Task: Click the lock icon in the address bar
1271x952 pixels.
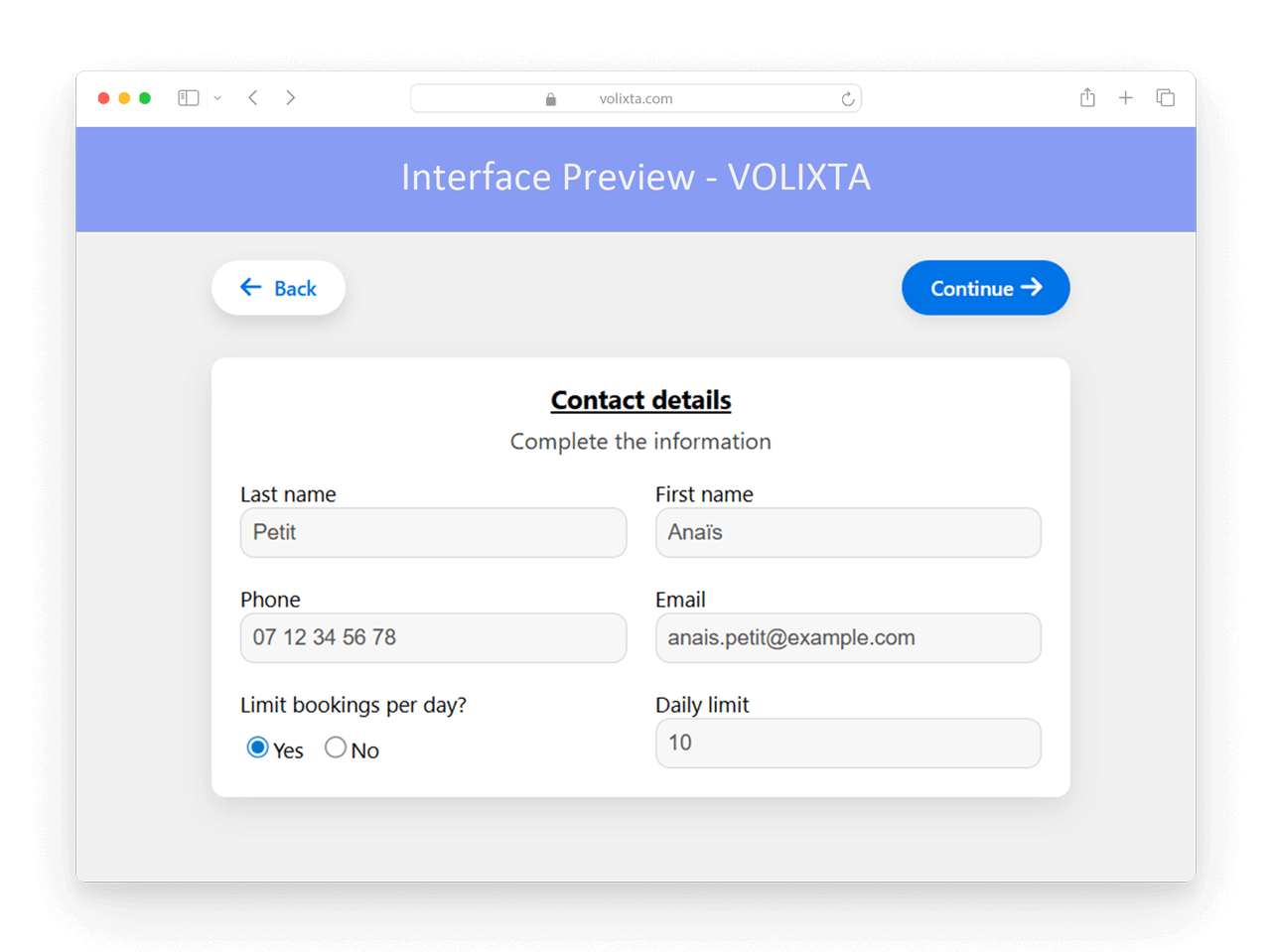Action: coord(551,99)
